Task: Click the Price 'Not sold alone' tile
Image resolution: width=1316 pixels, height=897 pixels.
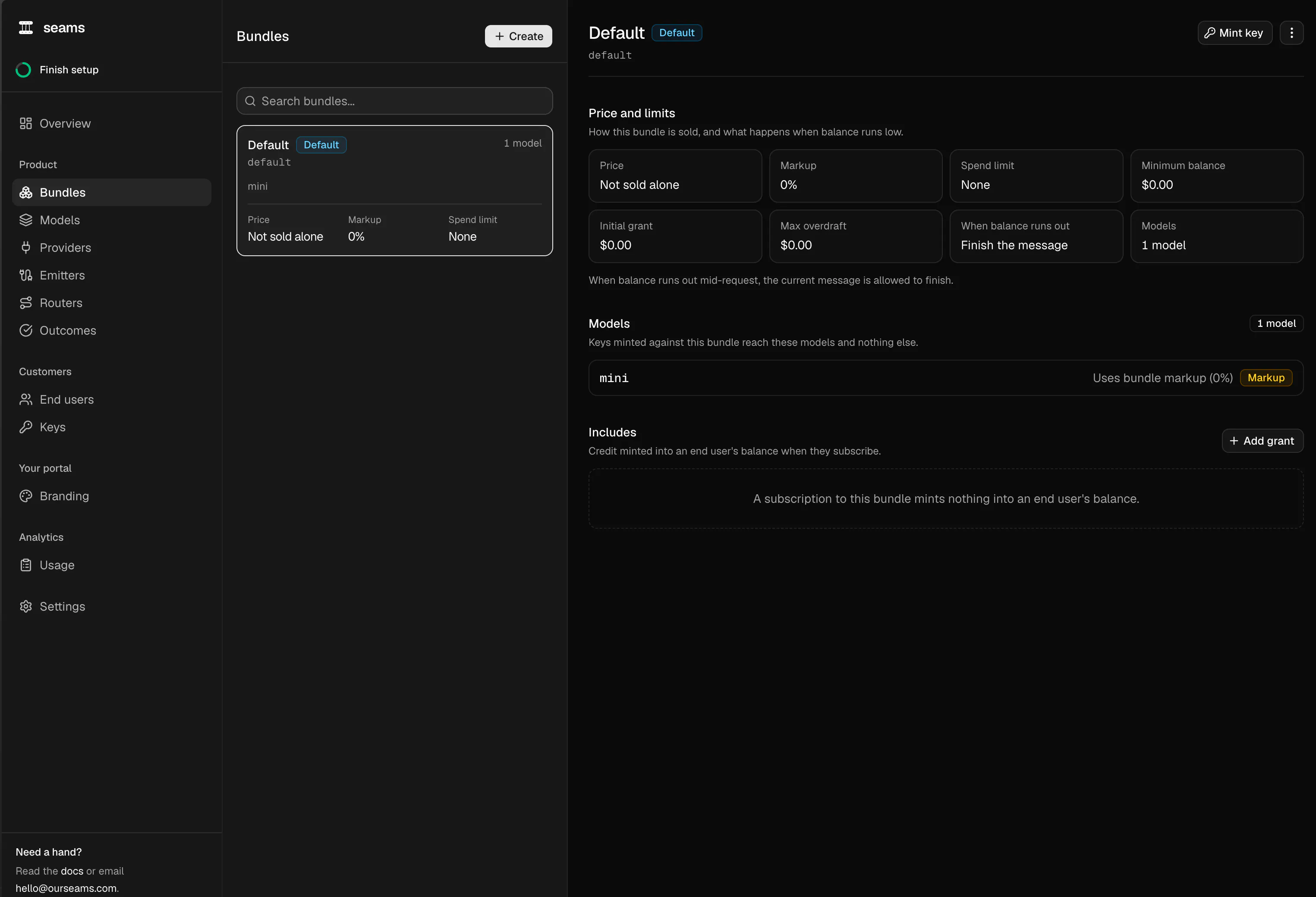Action: tap(675, 176)
